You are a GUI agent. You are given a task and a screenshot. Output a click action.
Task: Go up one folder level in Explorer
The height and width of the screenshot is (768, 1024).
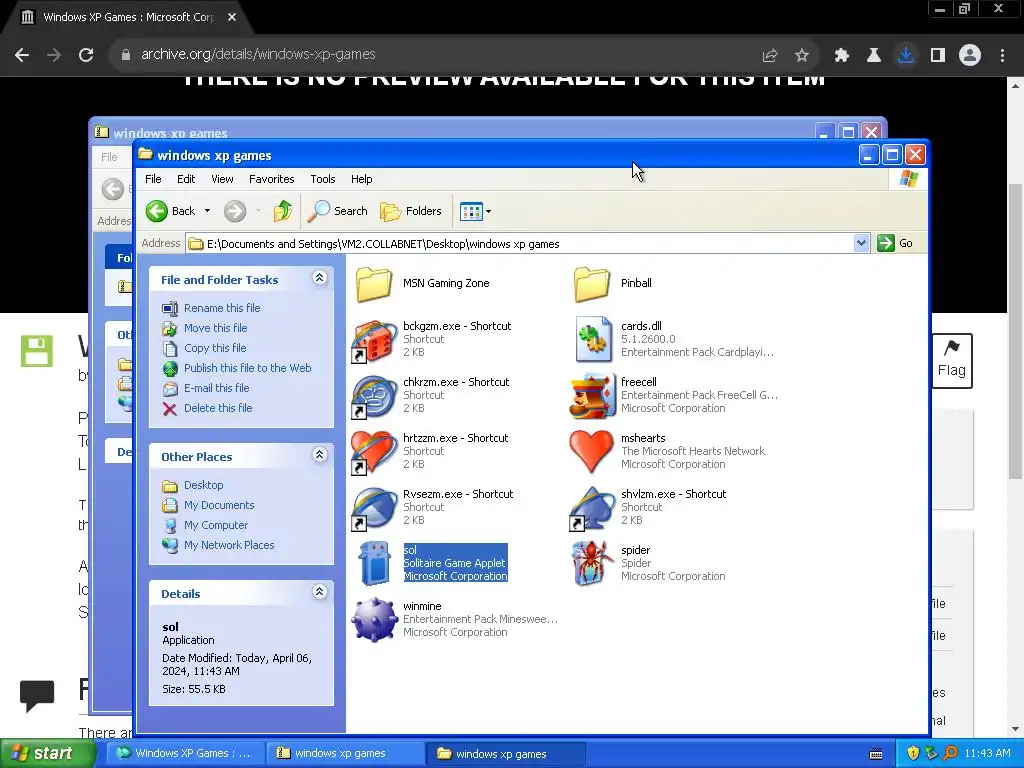pos(282,211)
